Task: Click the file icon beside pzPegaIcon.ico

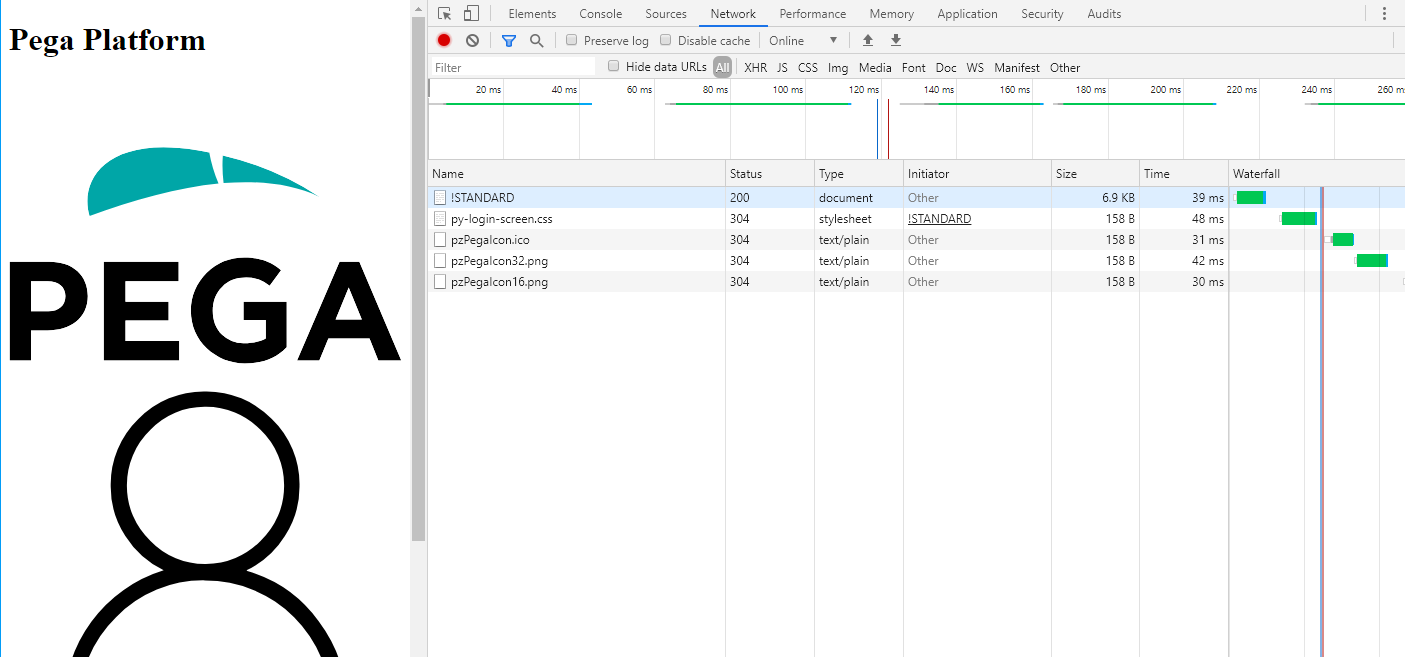Action: pyautogui.click(x=439, y=240)
